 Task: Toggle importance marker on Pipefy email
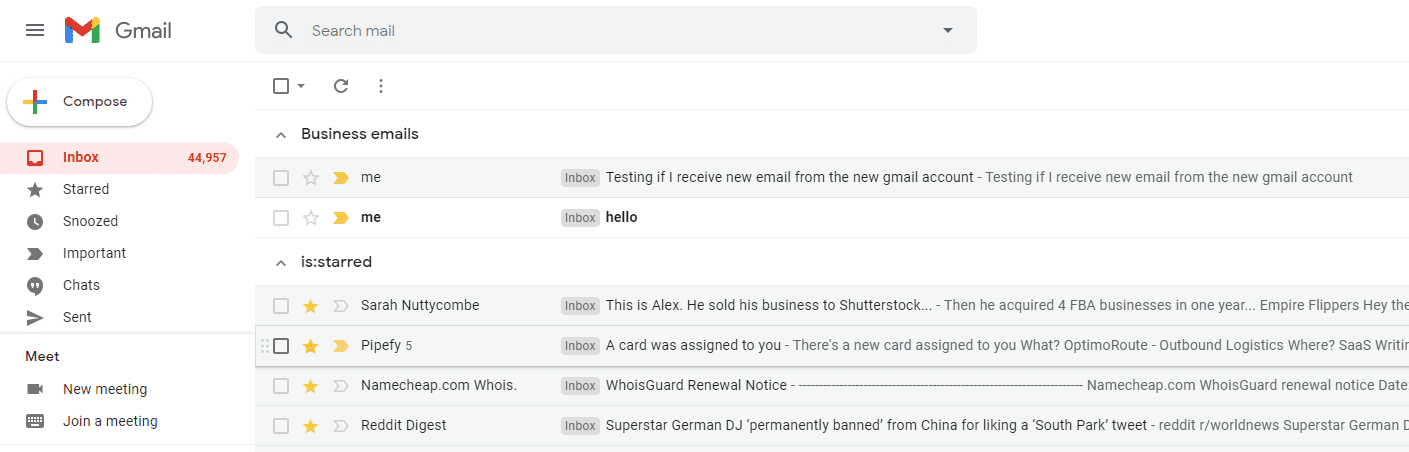point(340,346)
